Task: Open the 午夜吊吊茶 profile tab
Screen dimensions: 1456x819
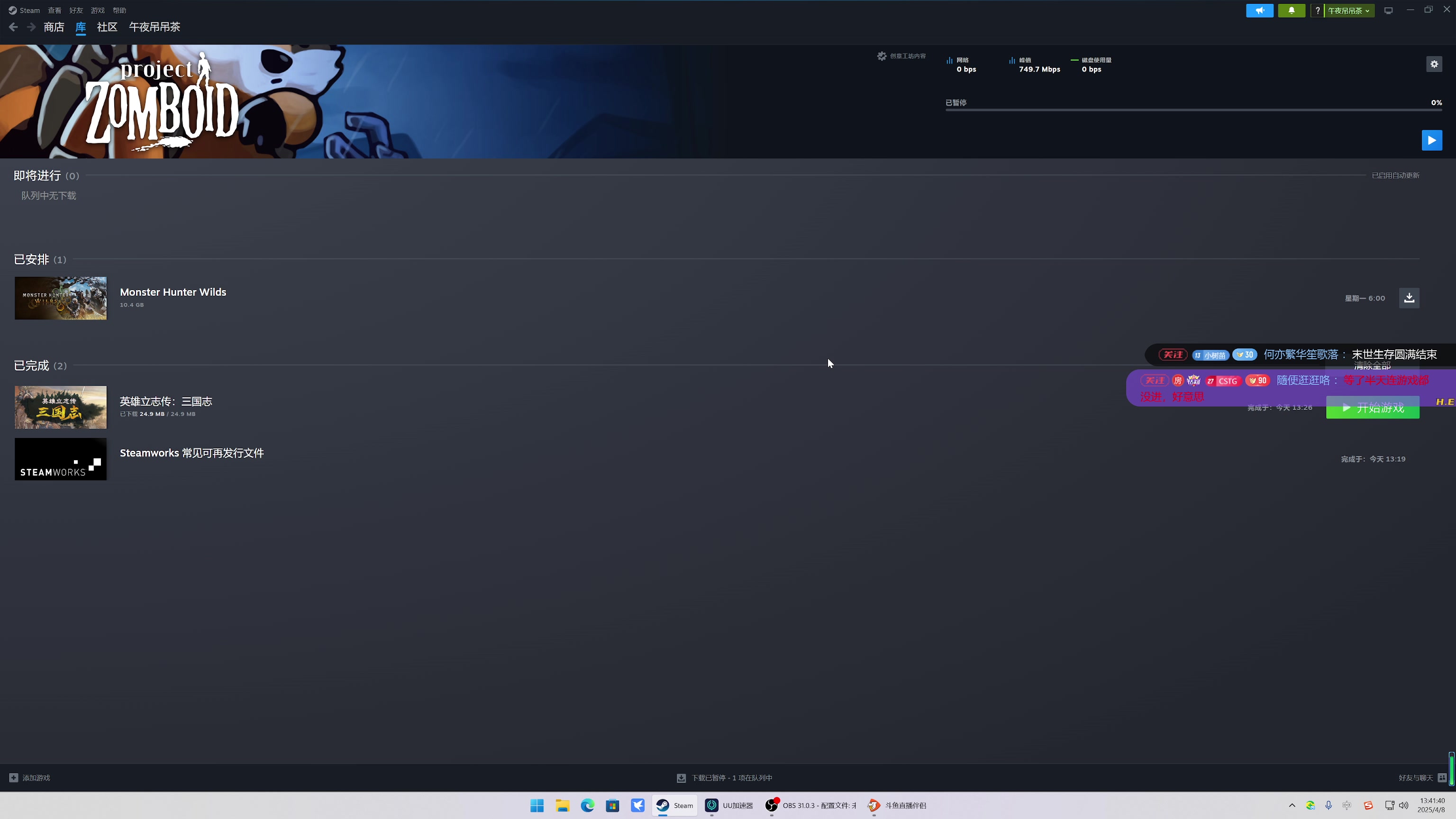Action: (x=155, y=27)
